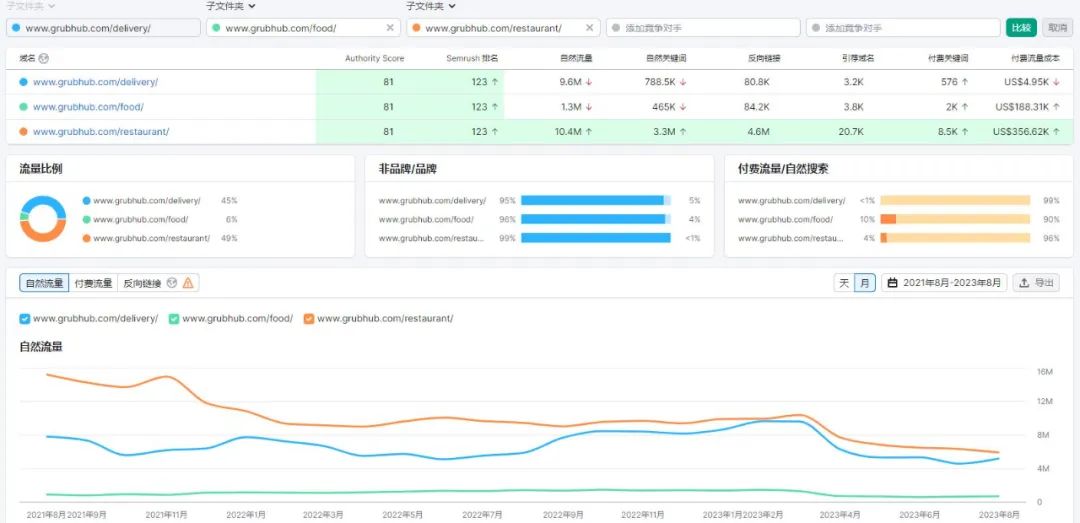The height and width of the screenshot is (523, 1080).
Task: Click the 4.6M backlinks value
Action: pyautogui.click(x=758, y=132)
